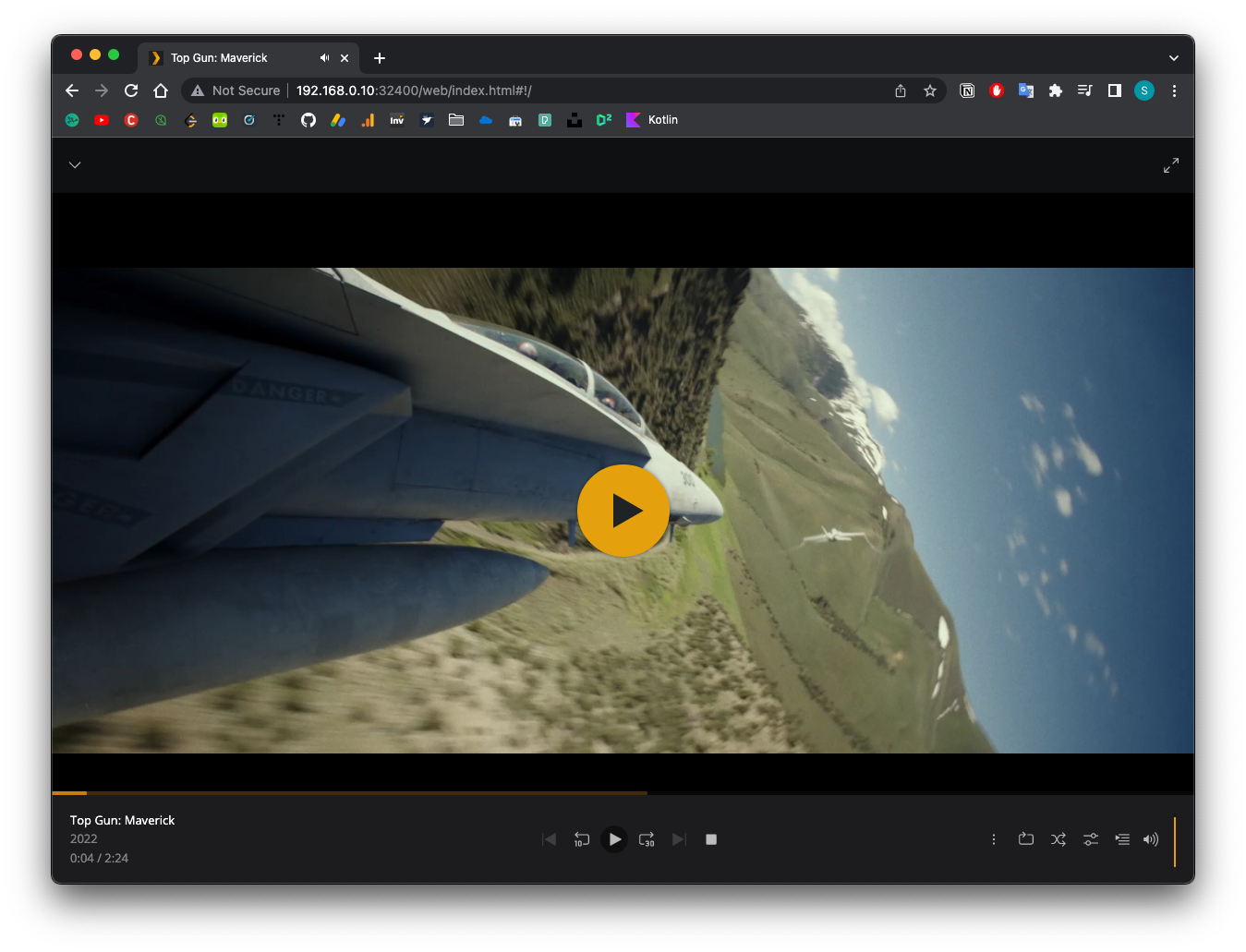The width and height of the screenshot is (1246, 952).
Task: Open the extensions puzzle menu
Action: click(x=1056, y=90)
